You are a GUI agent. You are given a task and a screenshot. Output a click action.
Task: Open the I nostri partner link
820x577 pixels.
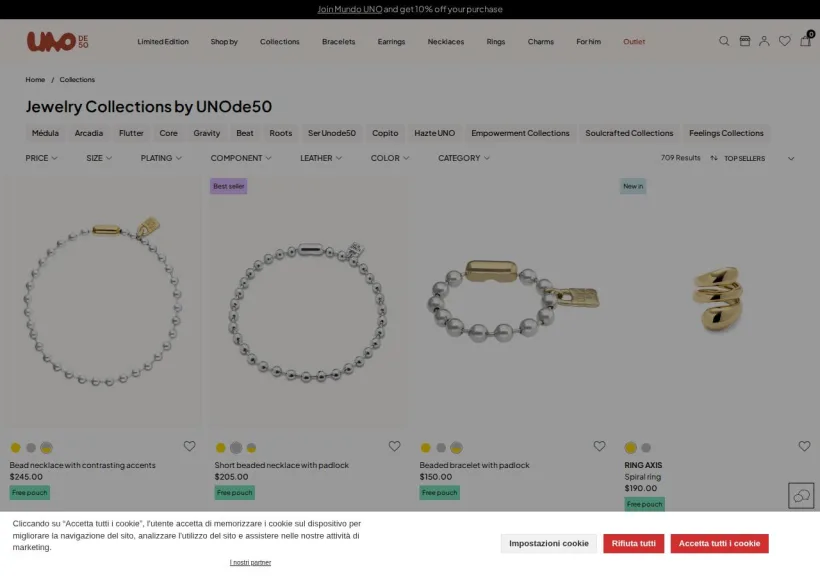click(250, 562)
